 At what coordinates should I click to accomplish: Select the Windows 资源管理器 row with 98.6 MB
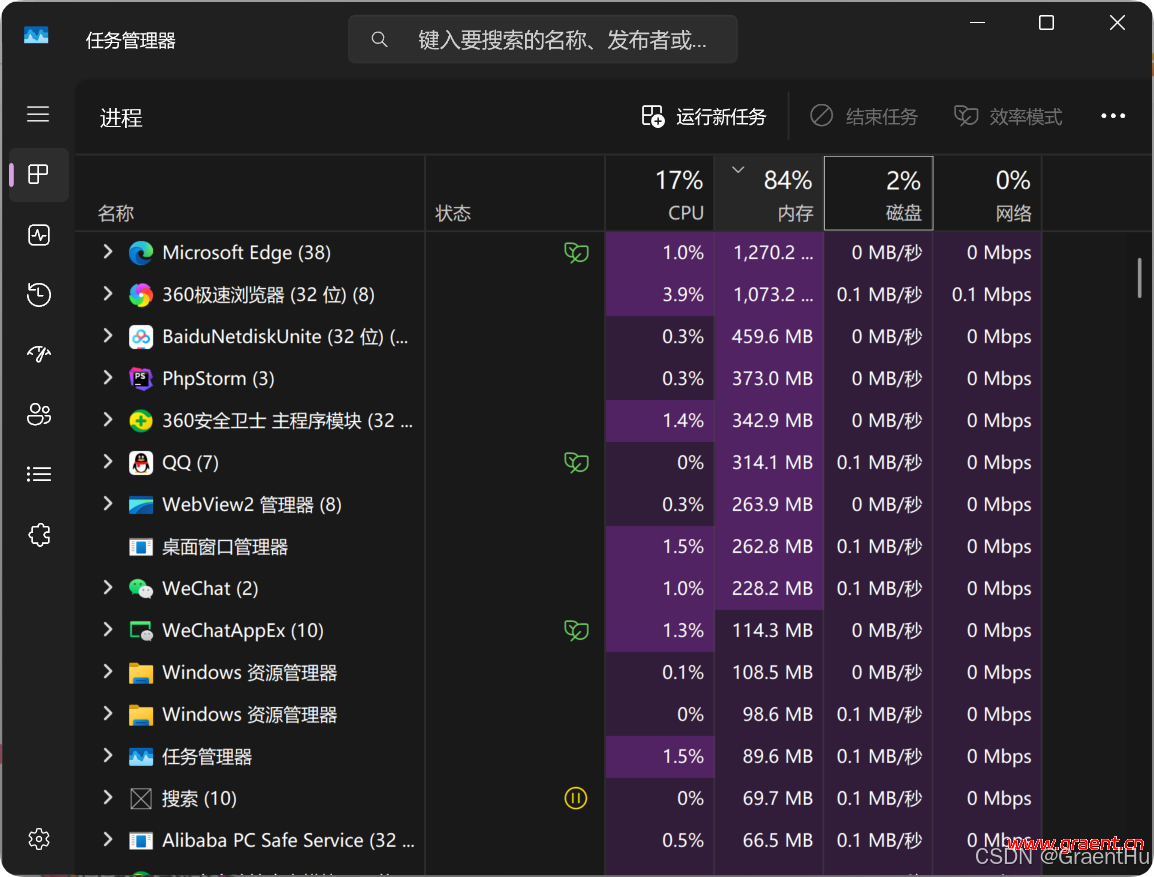tap(559, 714)
